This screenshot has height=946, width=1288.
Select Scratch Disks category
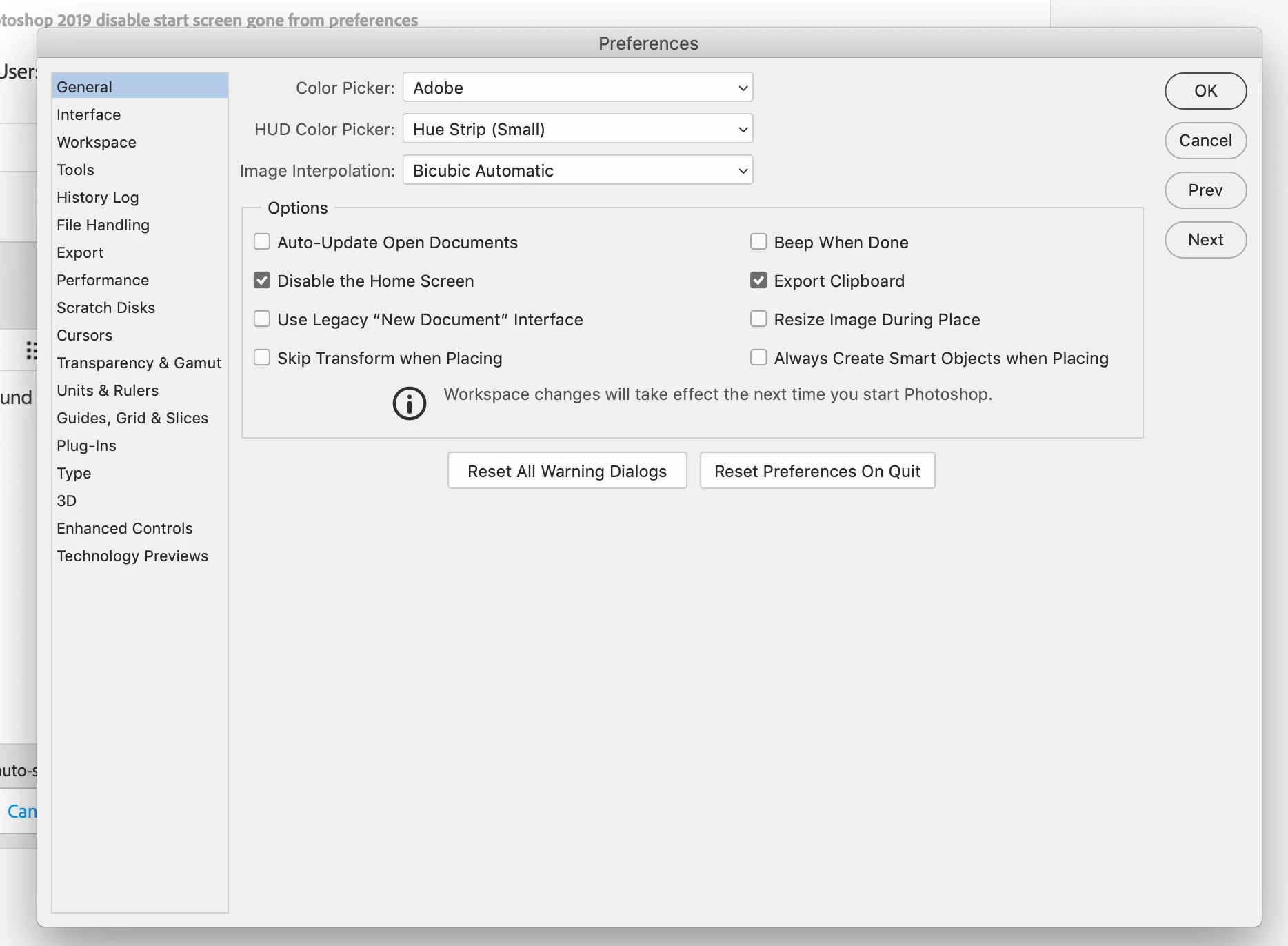[x=140, y=308]
